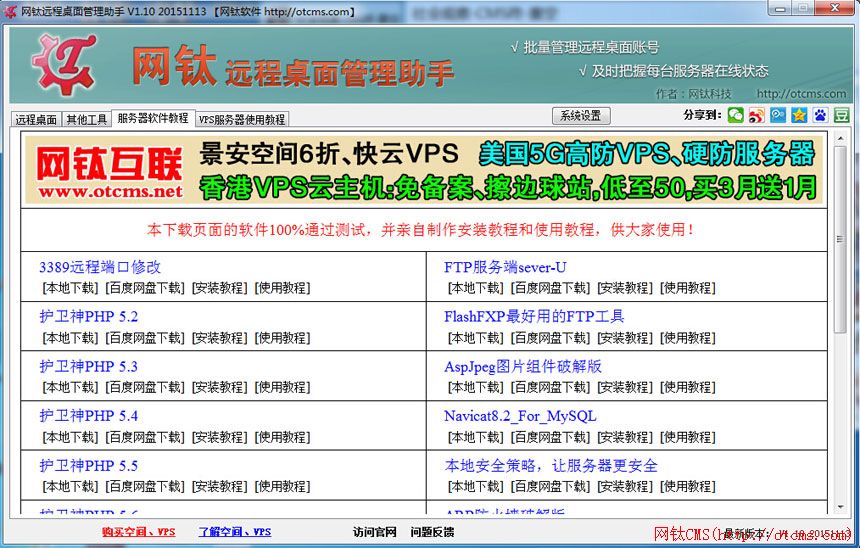Click scrollbar up arrow
The image size is (860, 548).
coord(840,138)
